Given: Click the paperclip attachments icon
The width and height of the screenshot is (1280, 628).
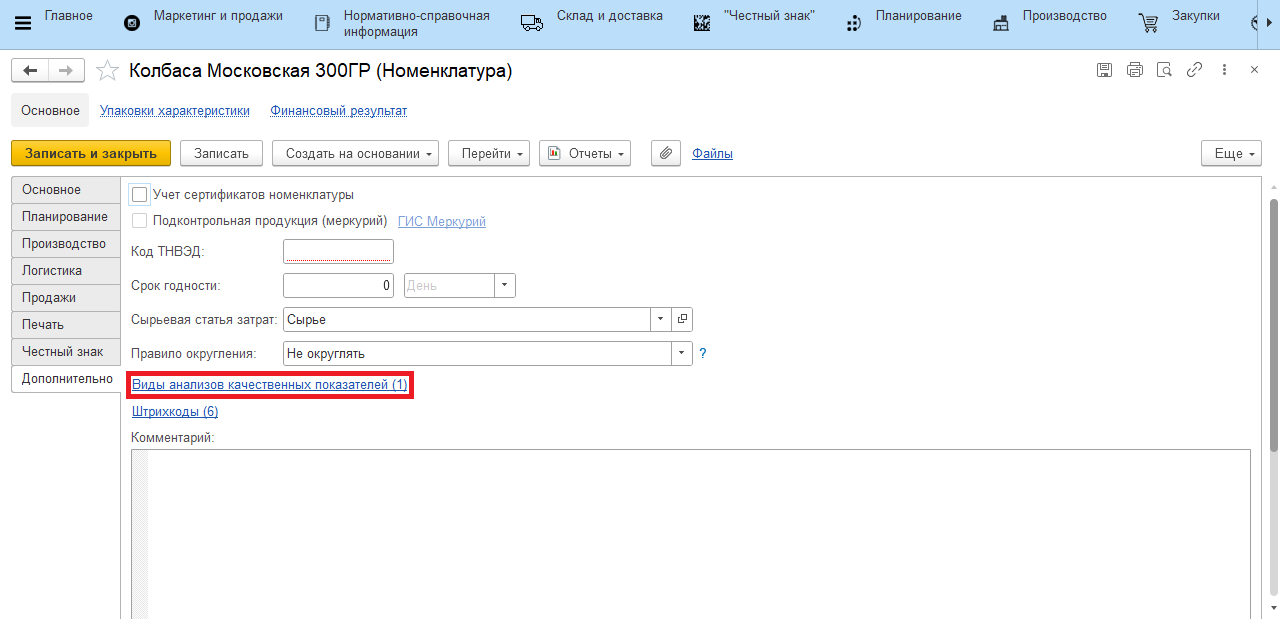Looking at the screenshot, I should [x=666, y=153].
